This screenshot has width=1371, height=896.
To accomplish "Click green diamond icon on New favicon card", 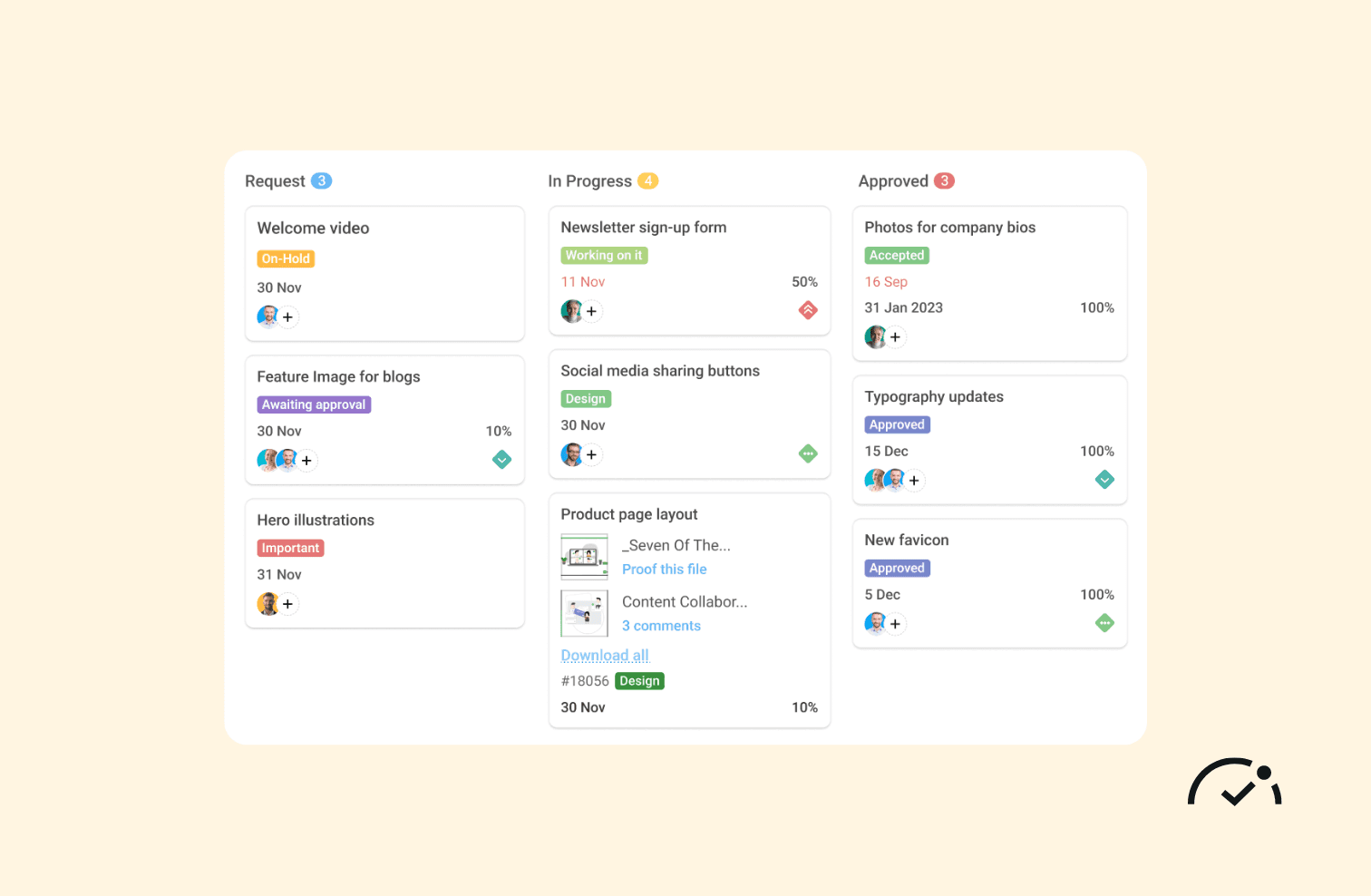I will (x=1104, y=623).
